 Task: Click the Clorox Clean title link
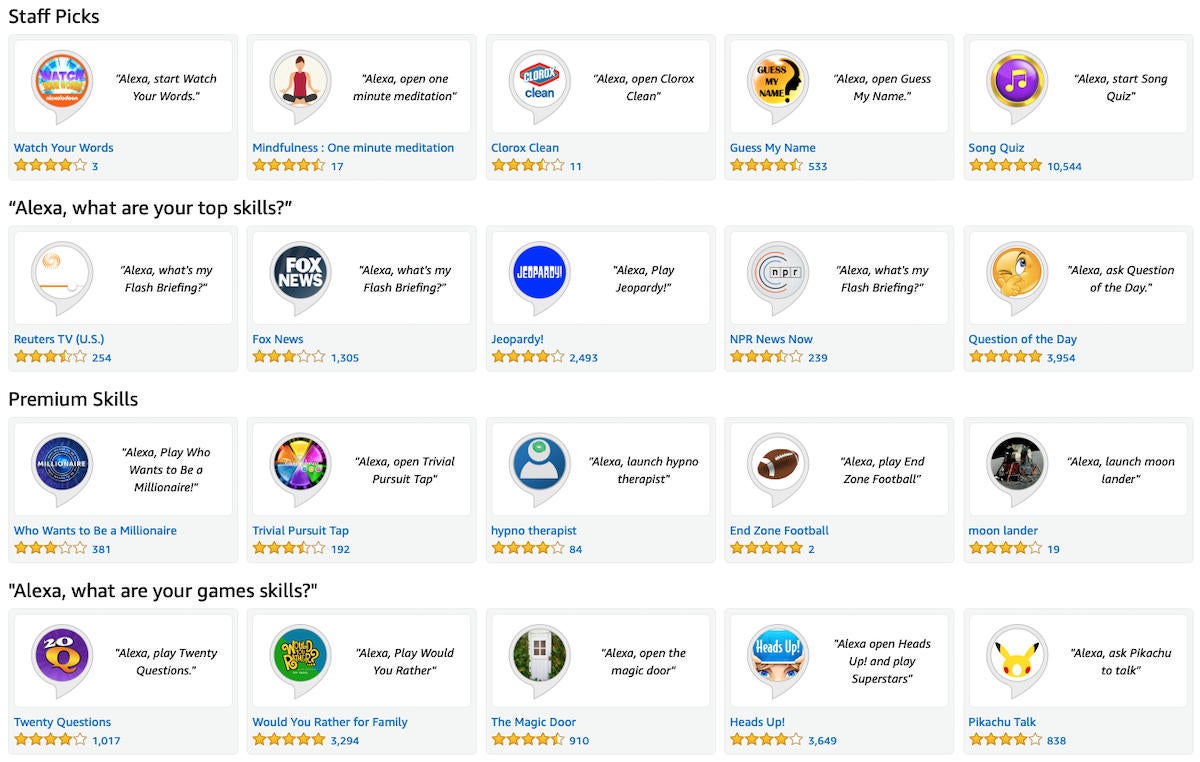point(525,148)
